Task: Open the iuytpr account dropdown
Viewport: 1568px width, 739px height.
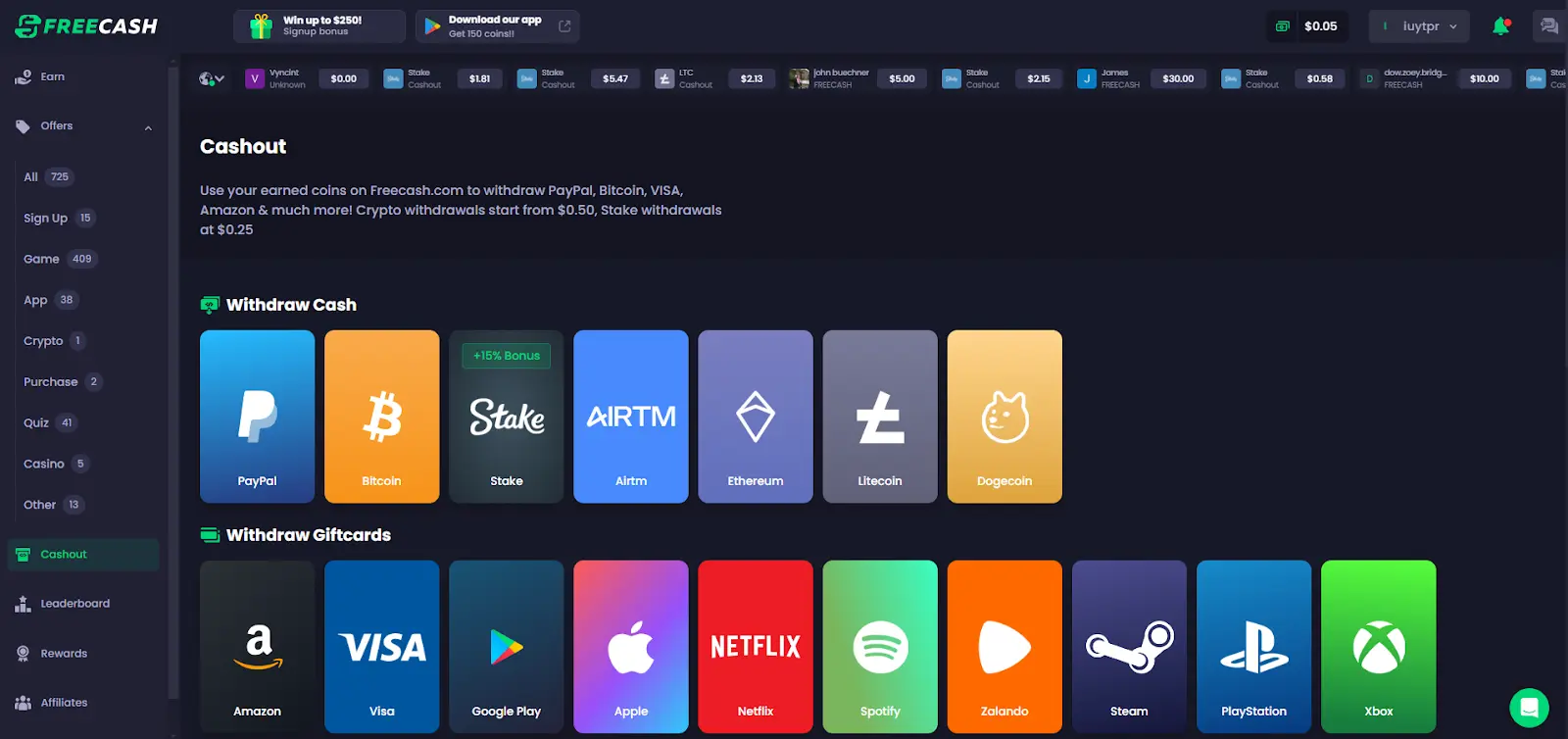Action: click(x=1419, y=26)
